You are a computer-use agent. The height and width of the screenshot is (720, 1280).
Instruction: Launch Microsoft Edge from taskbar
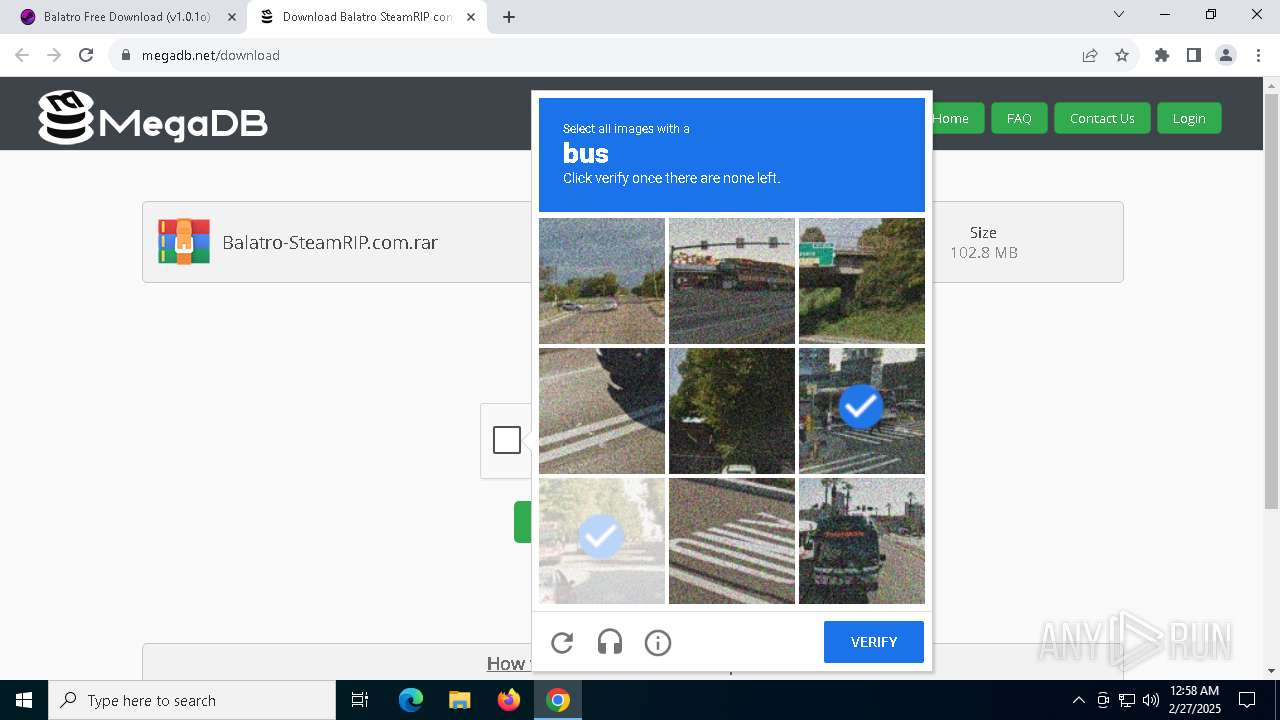click(x=411, y=700)
